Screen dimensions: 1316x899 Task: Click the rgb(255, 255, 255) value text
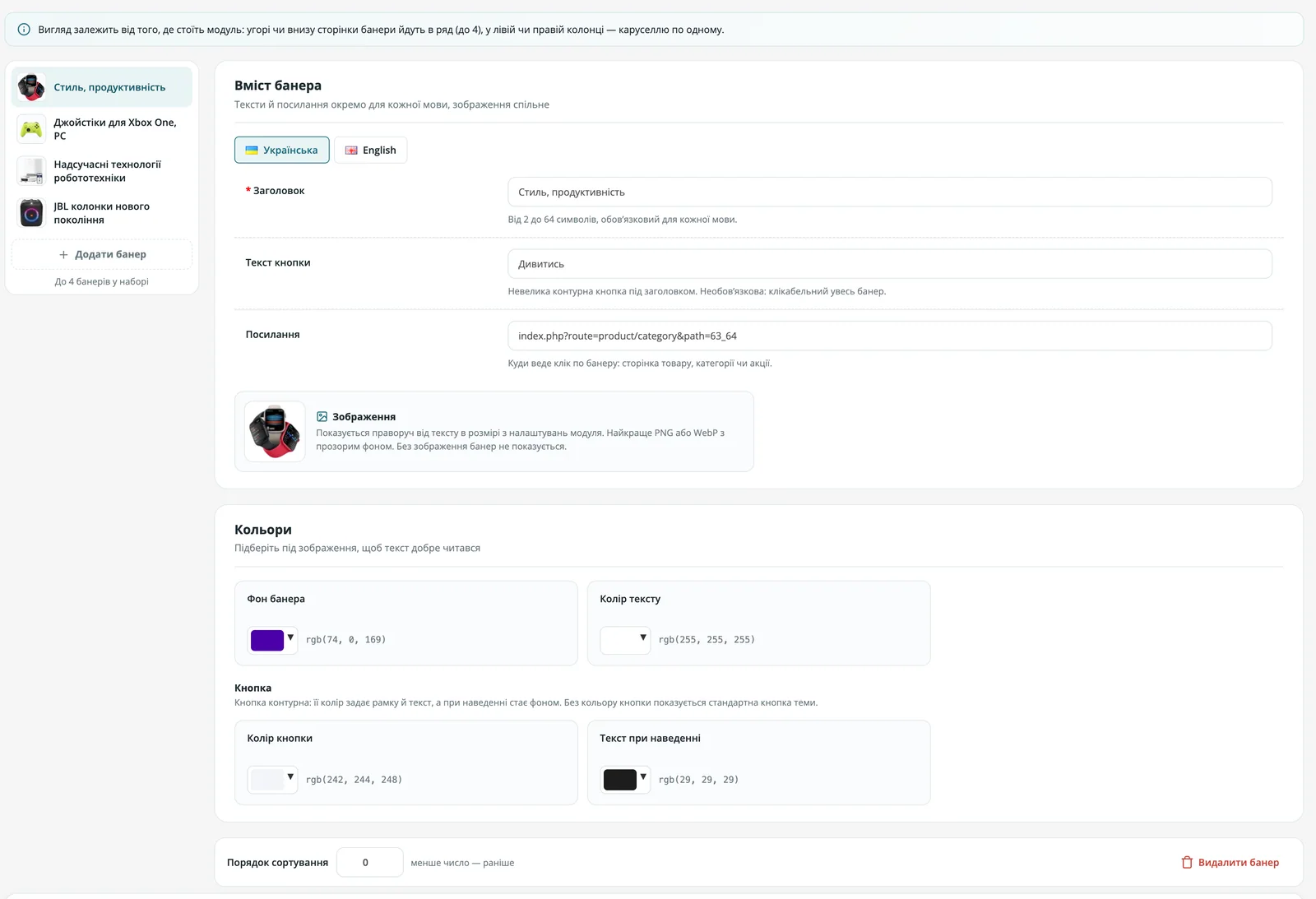(x=707, y=640)
